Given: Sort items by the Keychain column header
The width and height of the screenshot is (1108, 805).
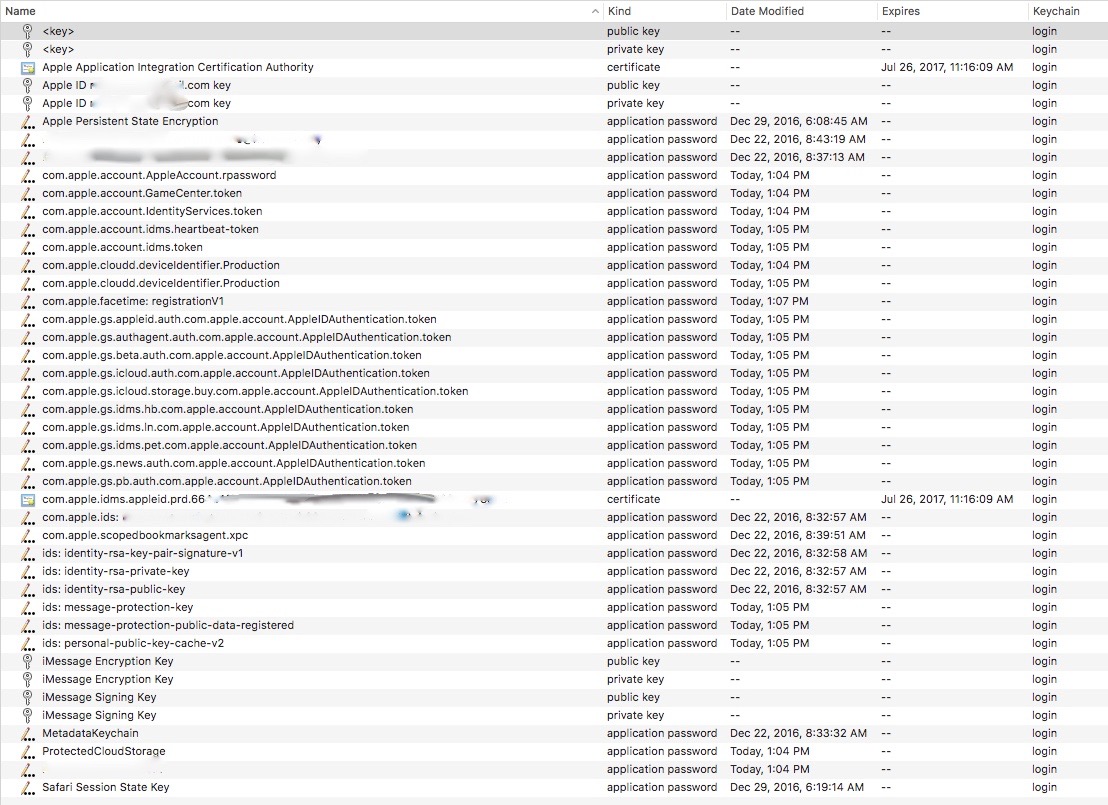Looking at the screenshot, I should [1068, 11].
